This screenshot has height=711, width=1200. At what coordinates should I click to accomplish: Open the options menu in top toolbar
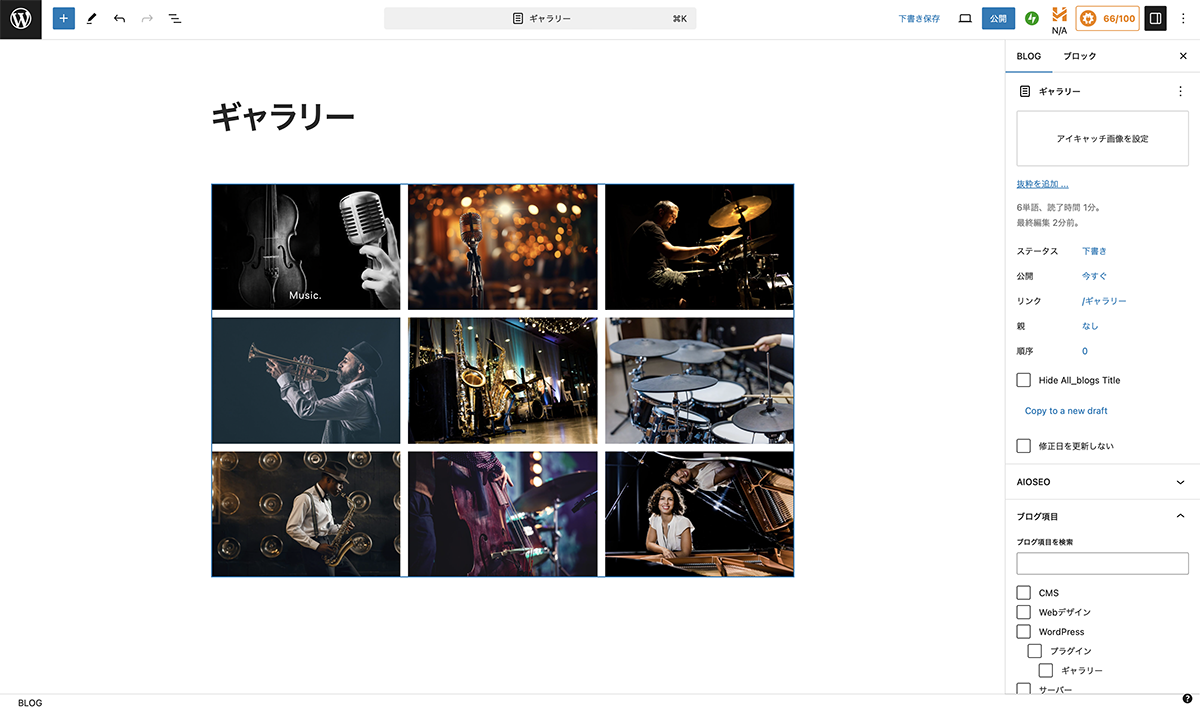pos(1183,18)
